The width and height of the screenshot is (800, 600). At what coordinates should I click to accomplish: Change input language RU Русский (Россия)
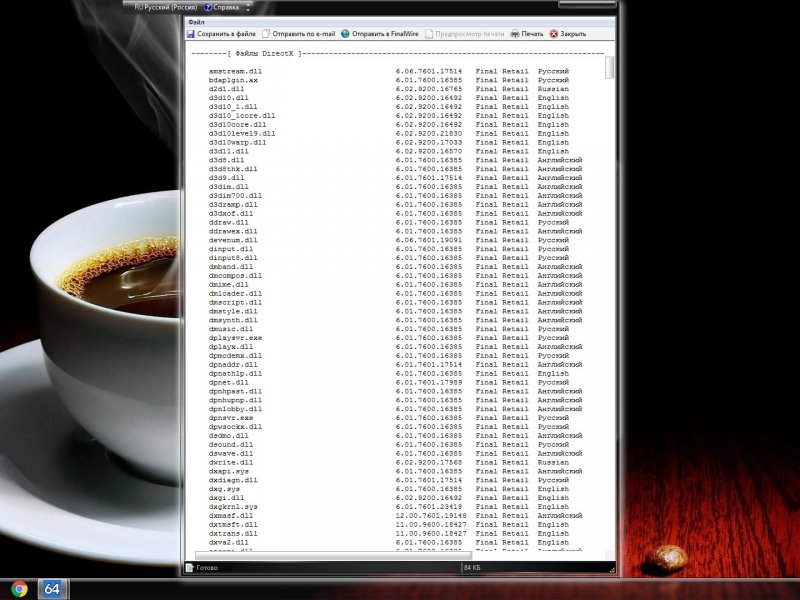(x=165, y=7)
